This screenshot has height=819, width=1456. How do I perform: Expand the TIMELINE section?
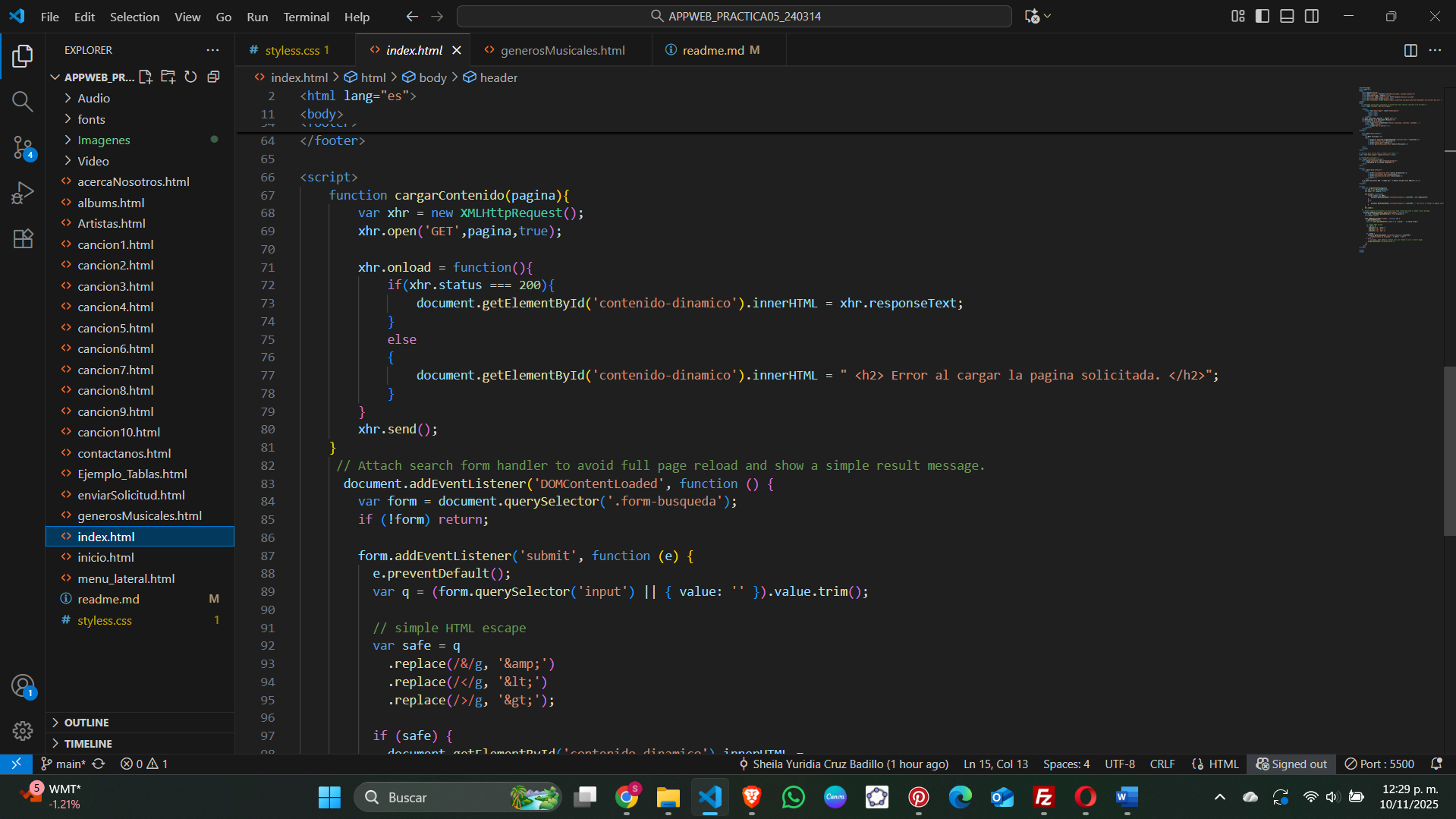(88, 744)
